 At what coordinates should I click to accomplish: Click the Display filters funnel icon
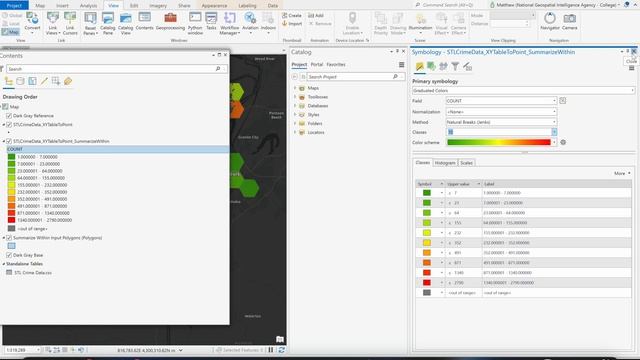(x=455, y=66)
